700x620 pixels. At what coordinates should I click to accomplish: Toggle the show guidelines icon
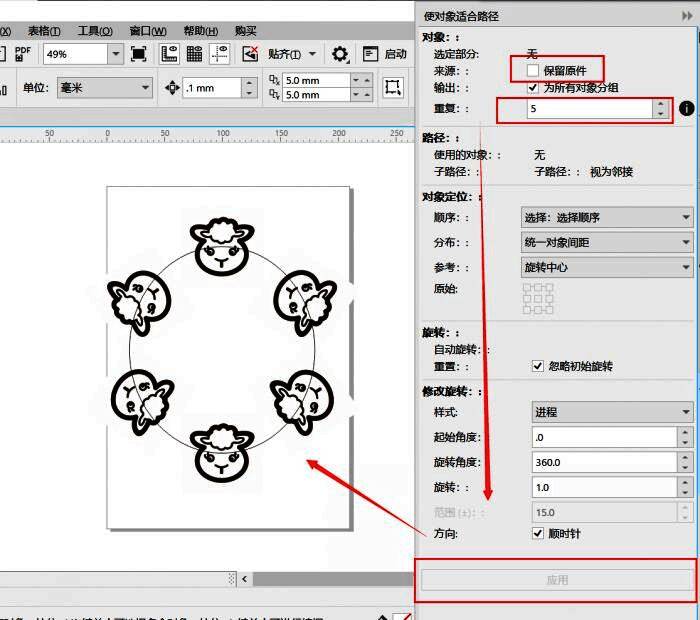tap(218, 54)
